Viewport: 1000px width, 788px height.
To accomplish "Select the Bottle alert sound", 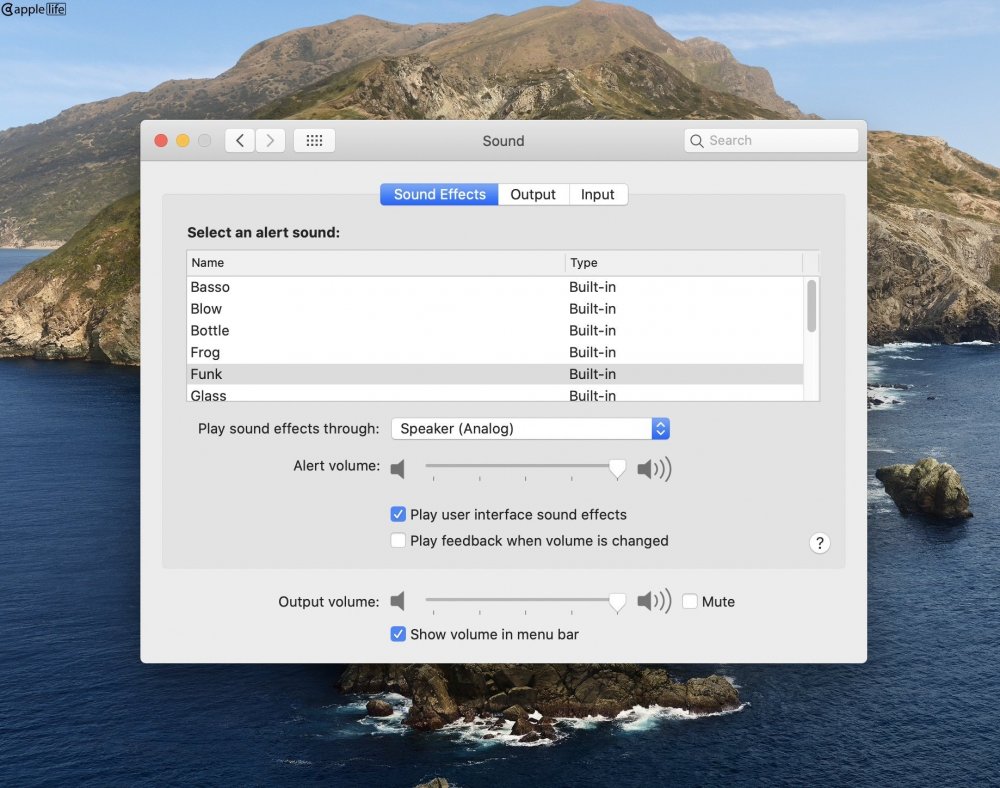I will point(495,330).
